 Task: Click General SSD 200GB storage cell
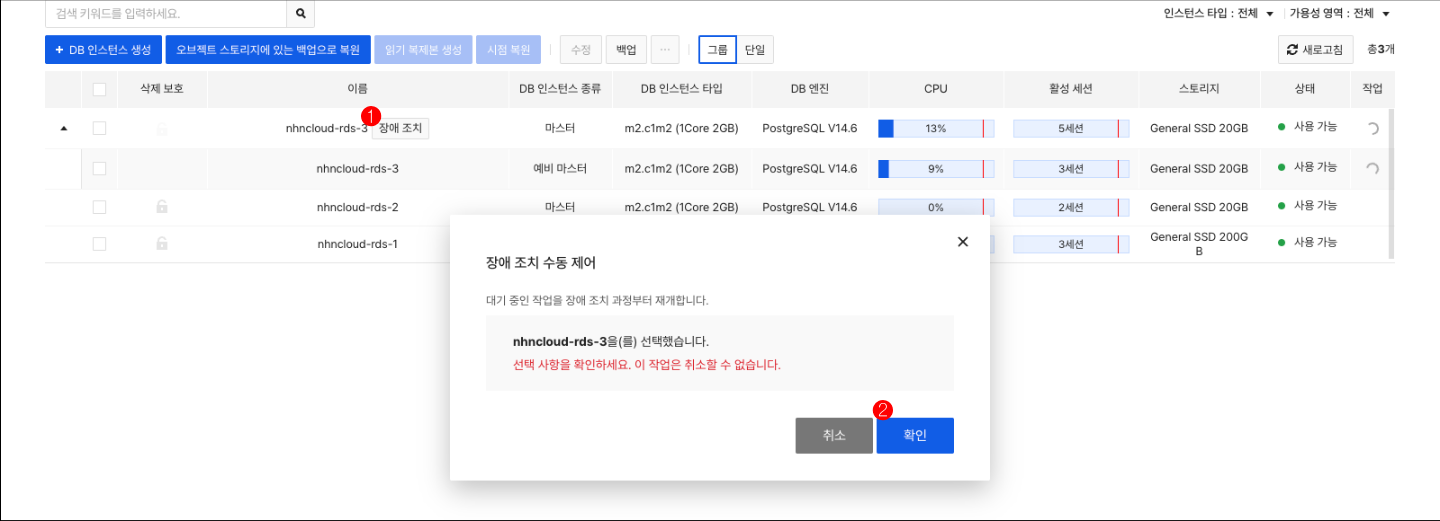1199,244
